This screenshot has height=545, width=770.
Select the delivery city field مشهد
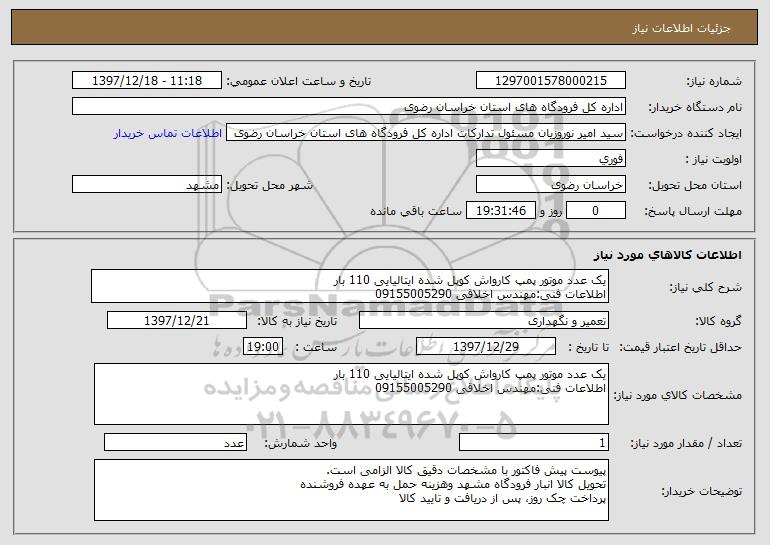pyautogui.click(x=147, y=185)
